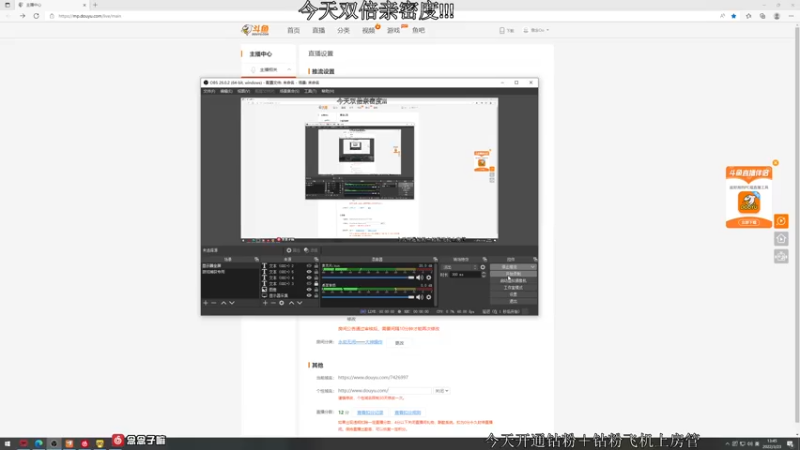Move selected source down
800x450 pixels.
299,303
